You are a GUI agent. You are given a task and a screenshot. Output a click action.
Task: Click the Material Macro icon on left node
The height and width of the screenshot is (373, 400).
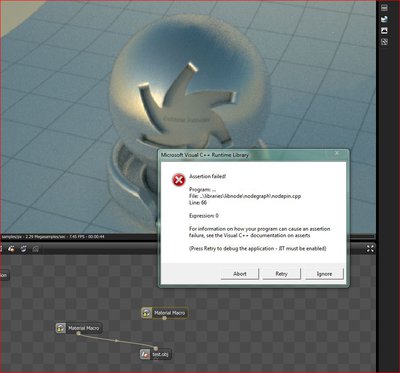pyautogui.click(x=60, y=328)
